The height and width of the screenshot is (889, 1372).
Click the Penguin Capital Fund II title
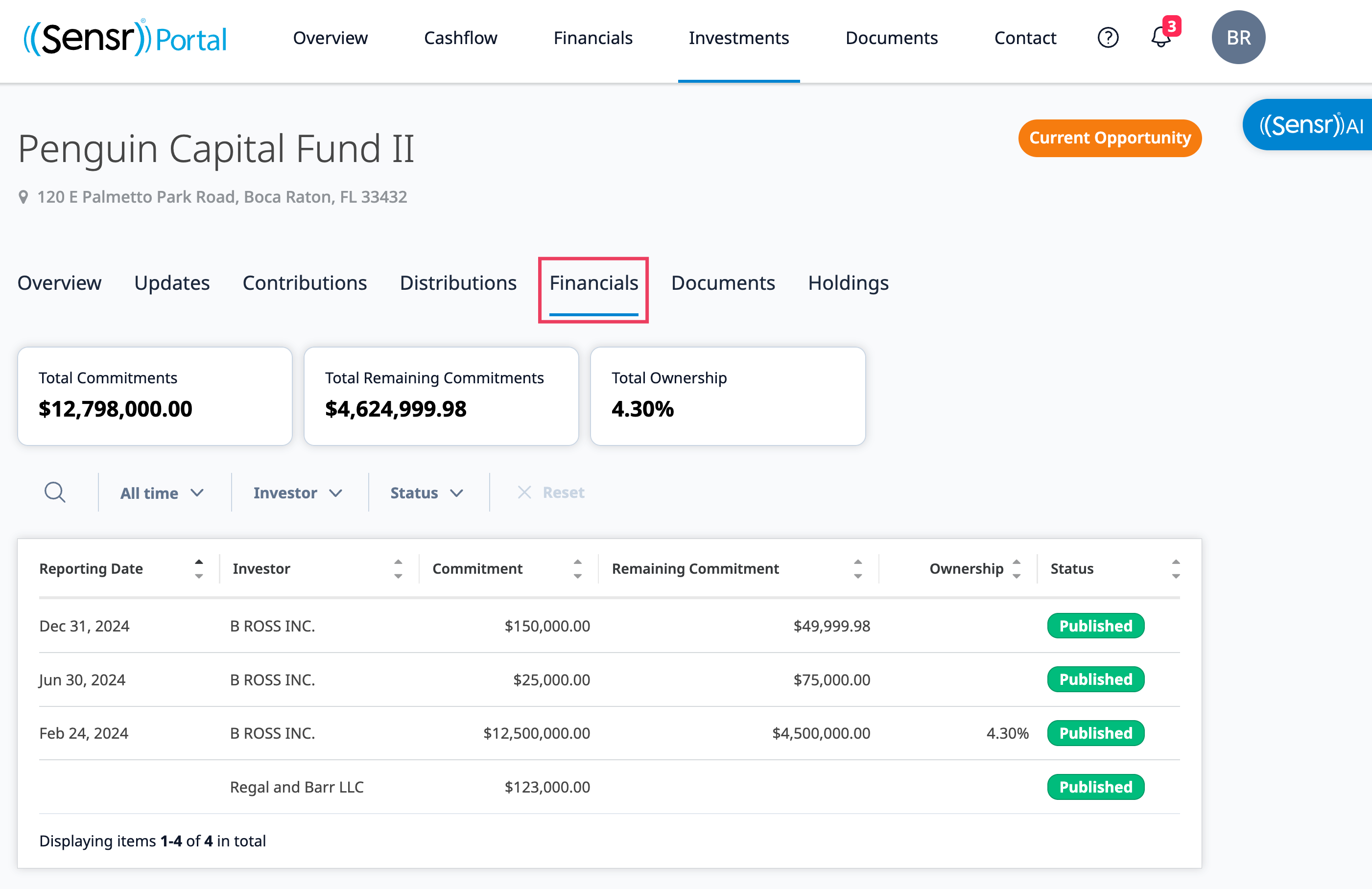coord(216,149)
